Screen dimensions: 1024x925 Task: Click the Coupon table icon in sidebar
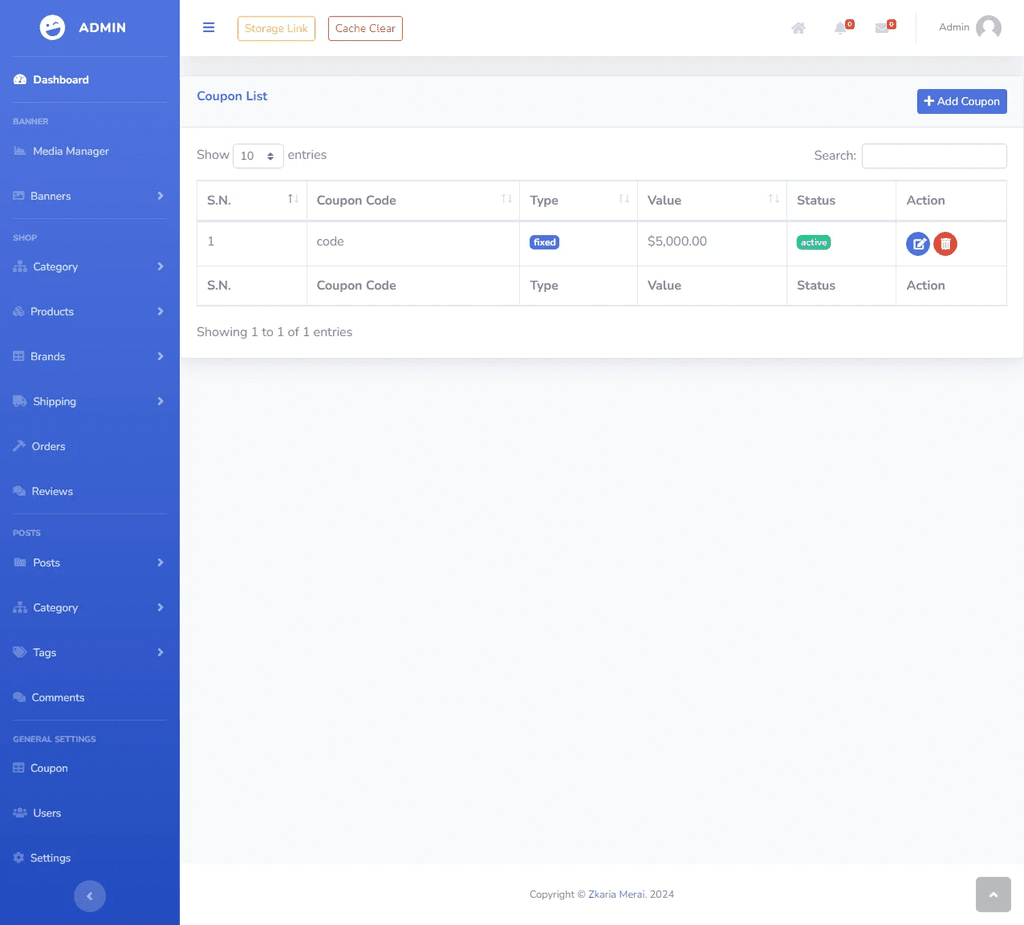coord(18,768)
